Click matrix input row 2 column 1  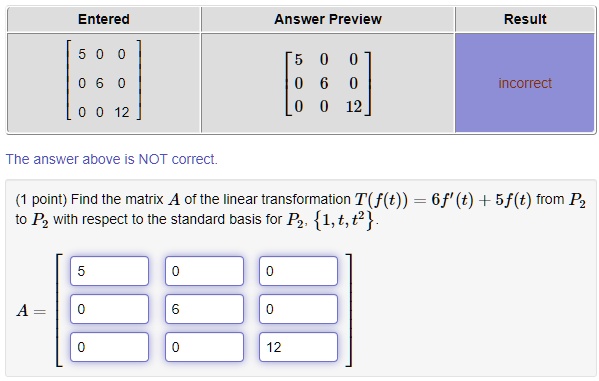109,309
